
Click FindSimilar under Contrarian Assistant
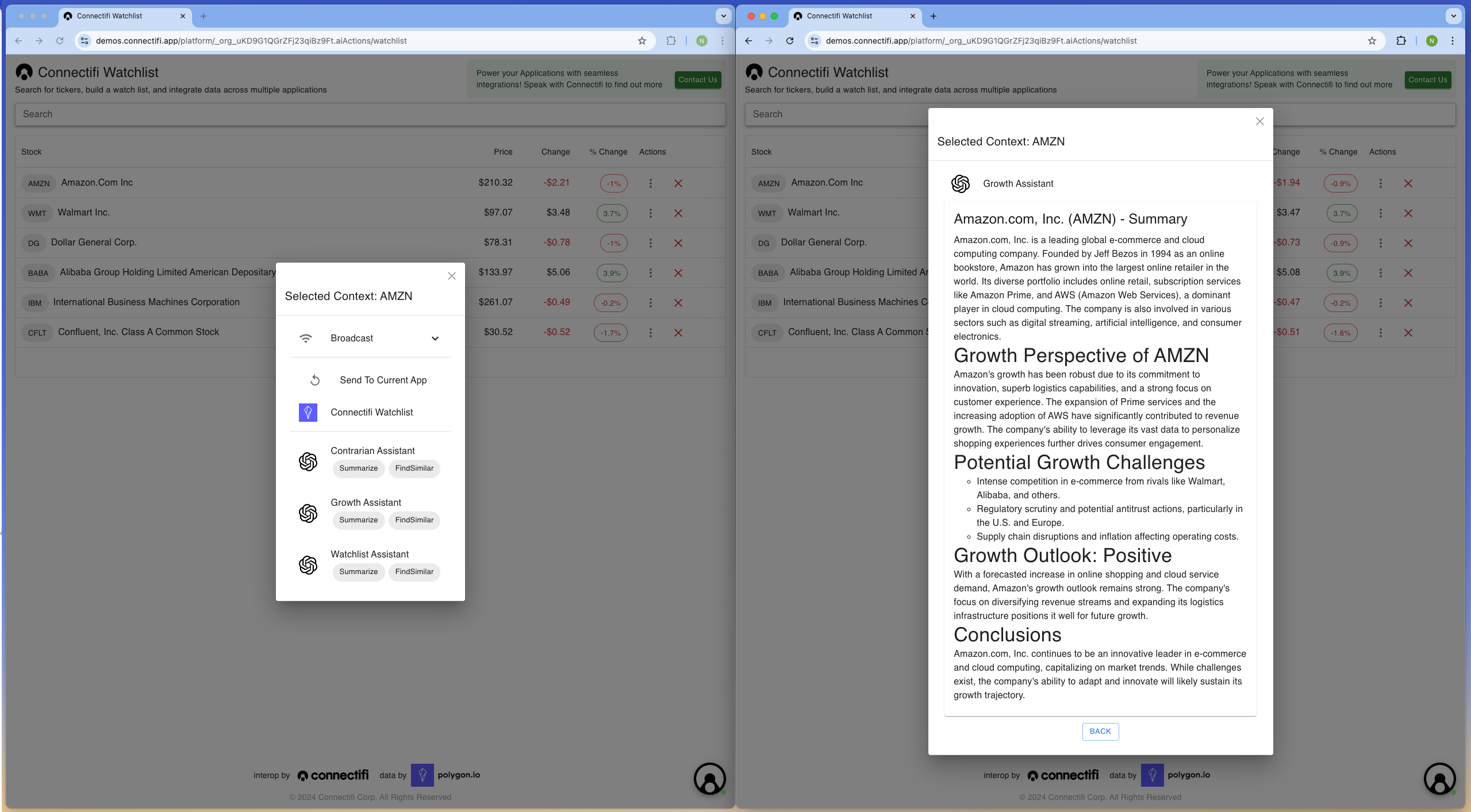pyautogui.click(x=414, y=468)
